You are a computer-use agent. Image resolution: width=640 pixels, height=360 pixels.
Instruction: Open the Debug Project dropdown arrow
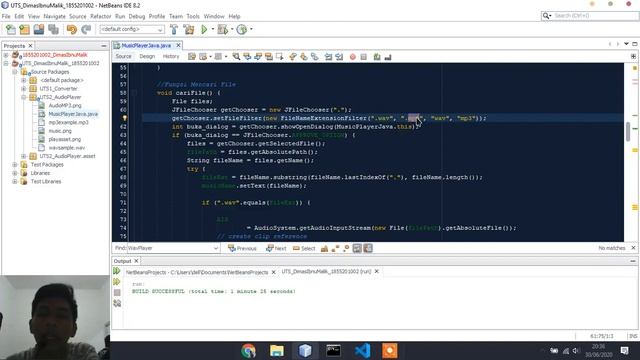point(232,29)
